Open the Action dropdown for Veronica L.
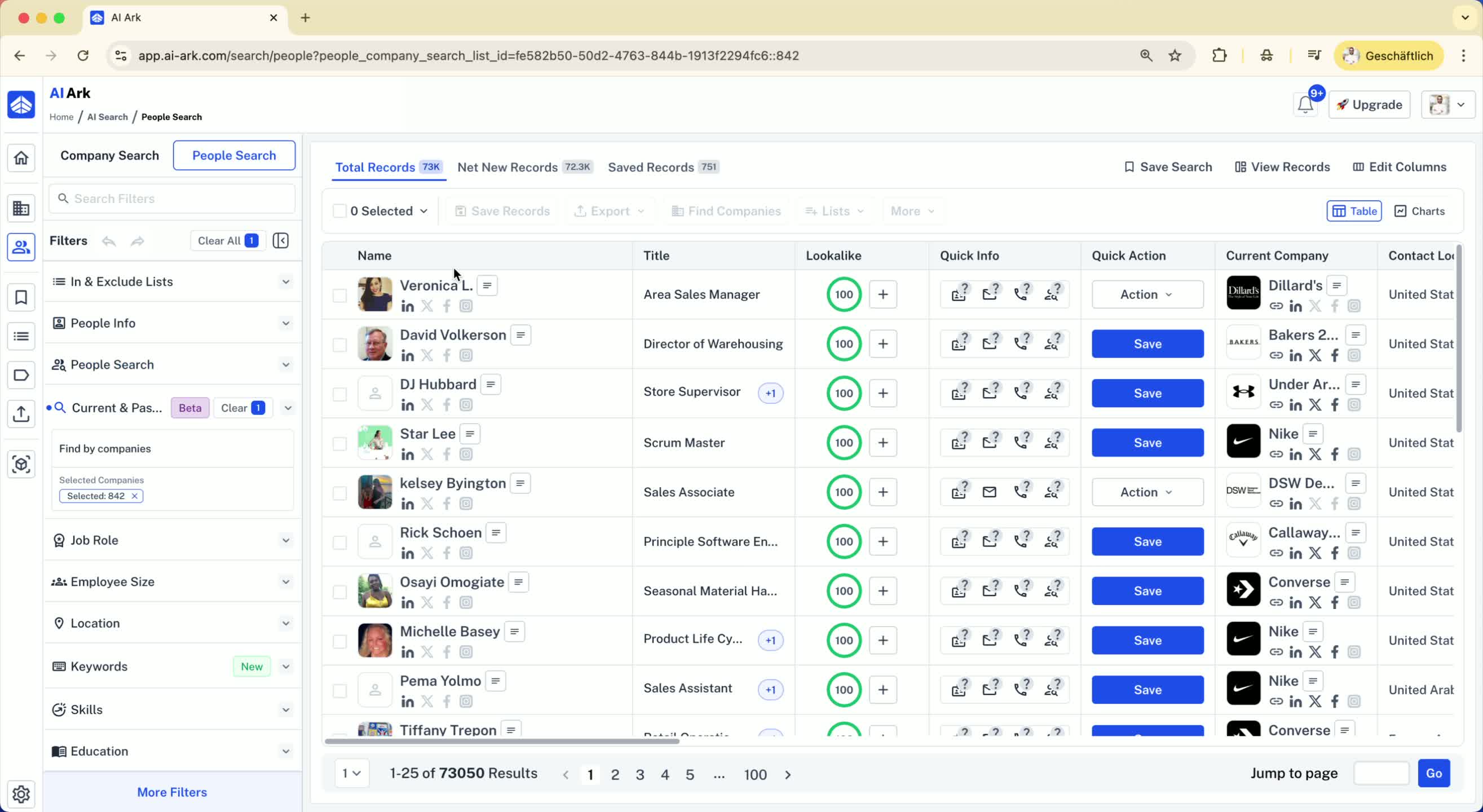The image size is (1483, 812). click(x=1147, y=294)
